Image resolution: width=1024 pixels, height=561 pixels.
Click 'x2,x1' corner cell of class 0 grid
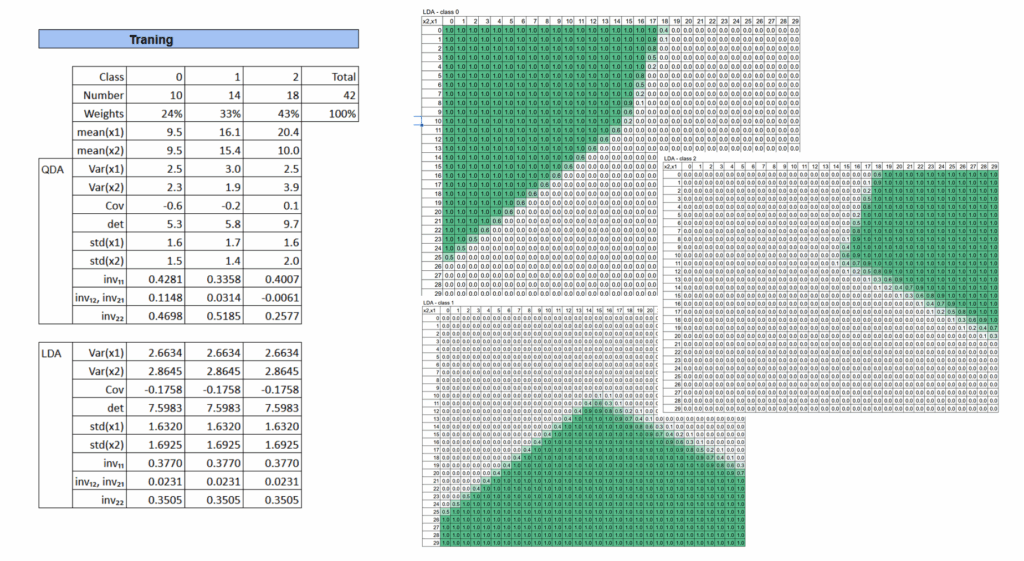[x=430, y=22]
